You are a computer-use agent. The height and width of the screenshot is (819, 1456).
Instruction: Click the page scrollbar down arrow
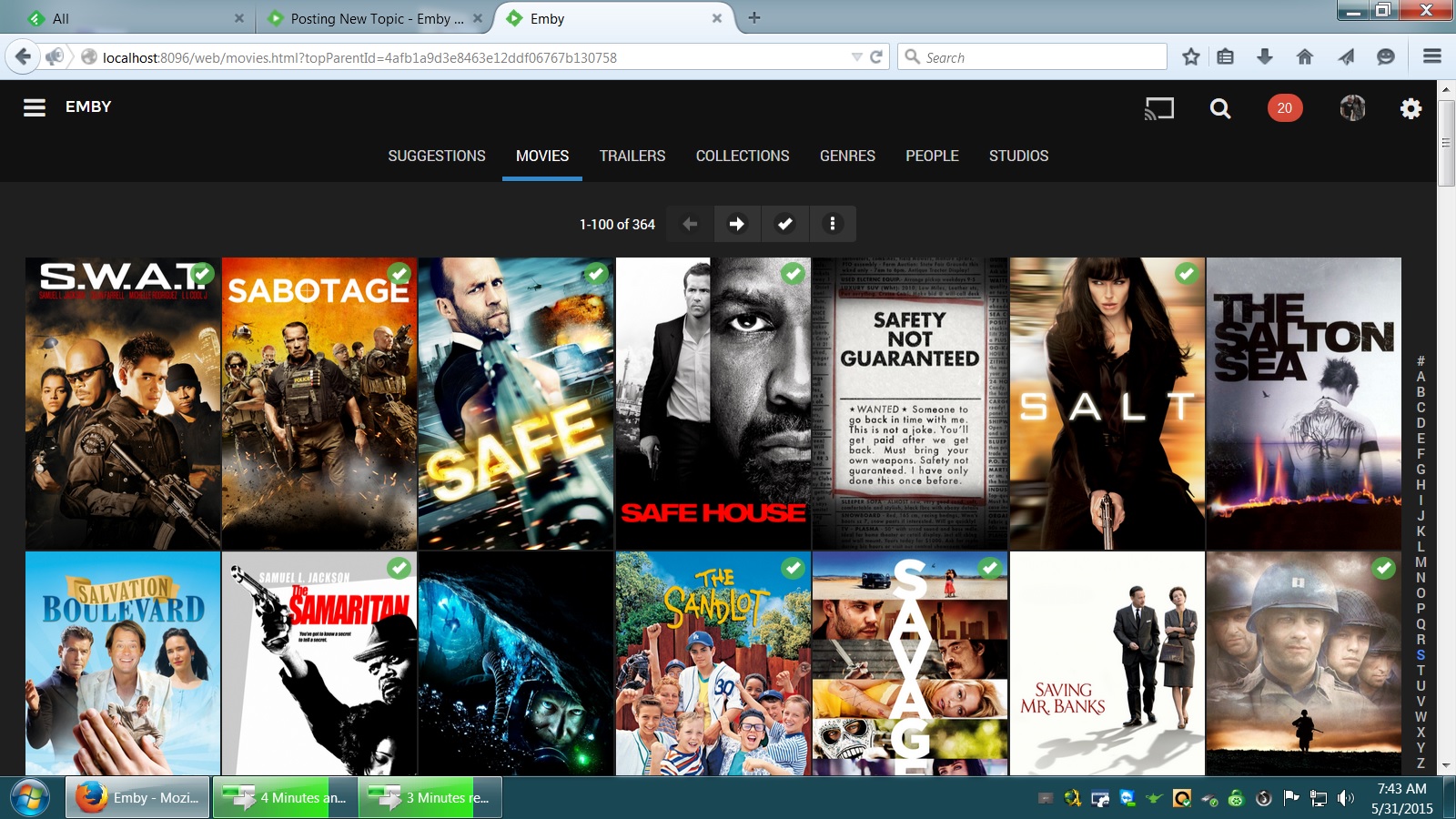pyautogui.click(x=1446, y=766)
